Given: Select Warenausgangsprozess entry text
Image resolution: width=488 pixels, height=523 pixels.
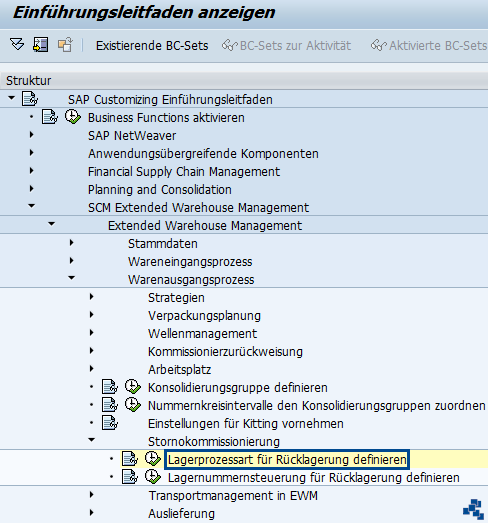Looking at the screenshot, I should [191, 280].
